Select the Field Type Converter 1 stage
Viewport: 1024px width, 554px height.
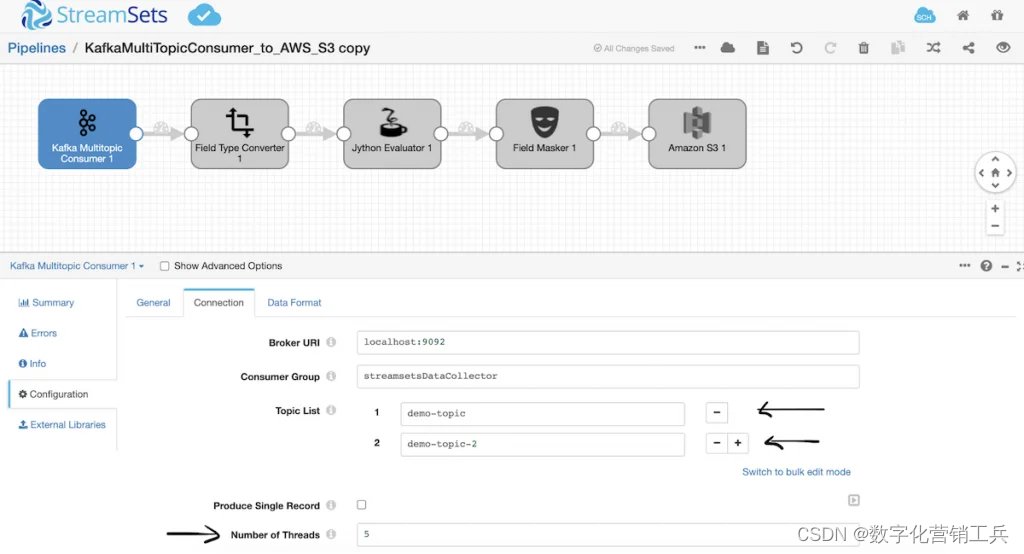(x=240, y=134)
